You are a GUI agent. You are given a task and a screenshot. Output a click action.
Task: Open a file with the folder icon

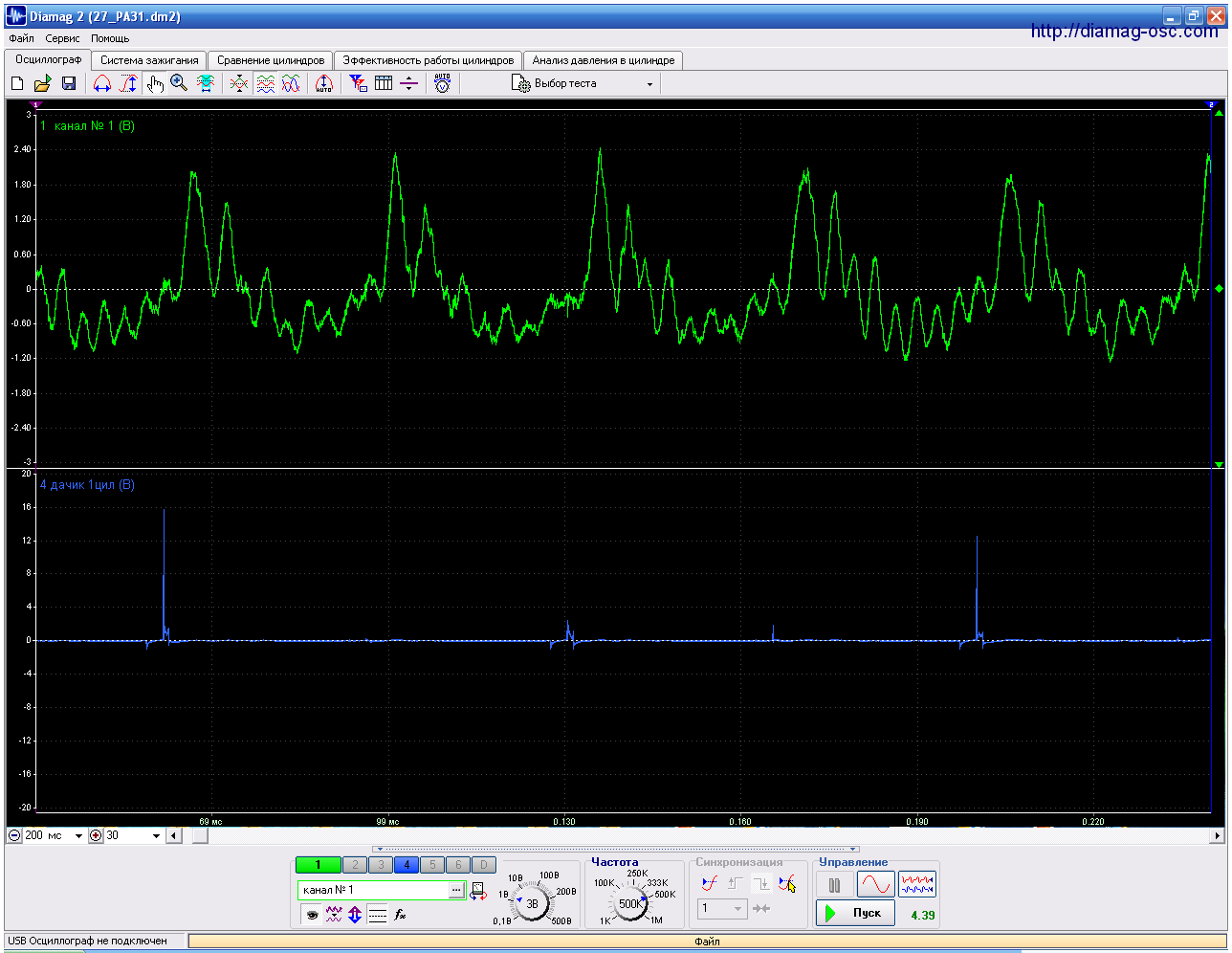[x=42, y=83]
